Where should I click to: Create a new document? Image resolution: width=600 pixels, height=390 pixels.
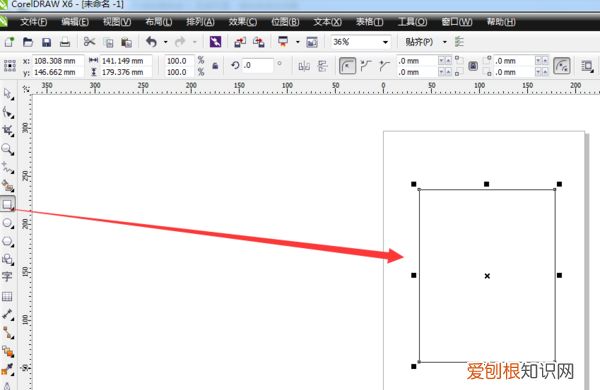(x=9, y=42)
